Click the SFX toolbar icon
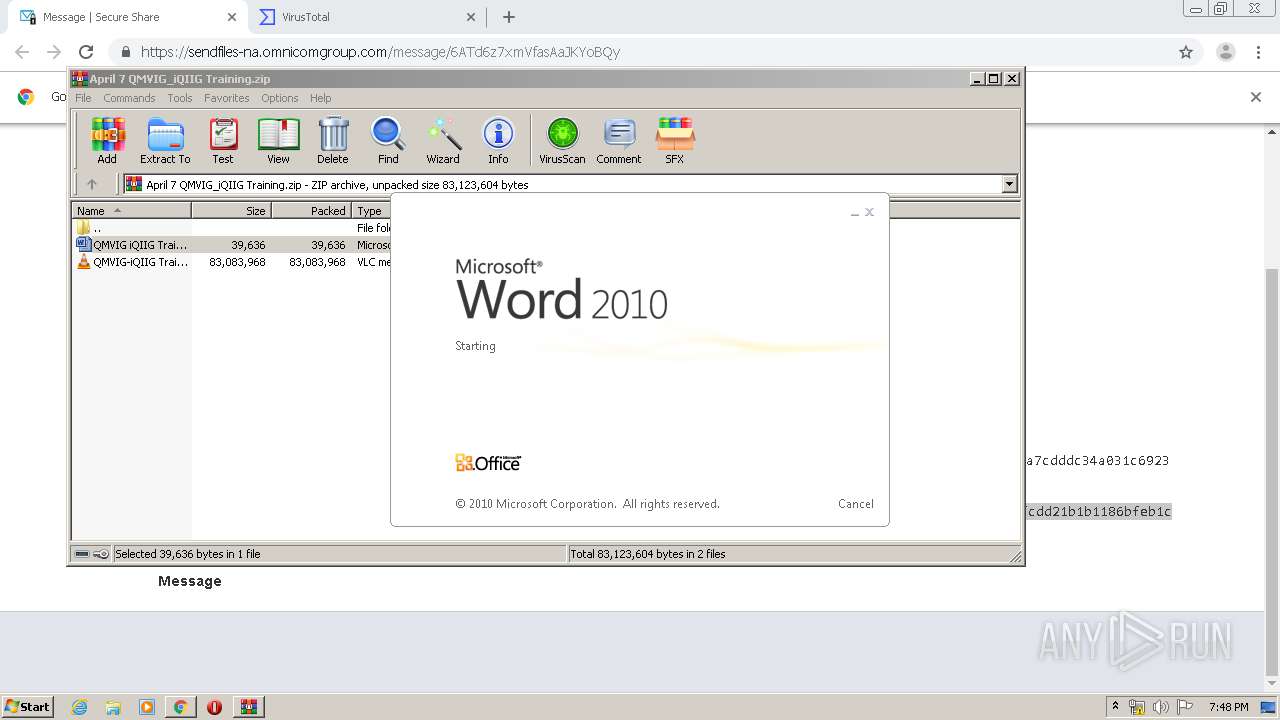1280x720 pixels. click(x=675, y=140)
